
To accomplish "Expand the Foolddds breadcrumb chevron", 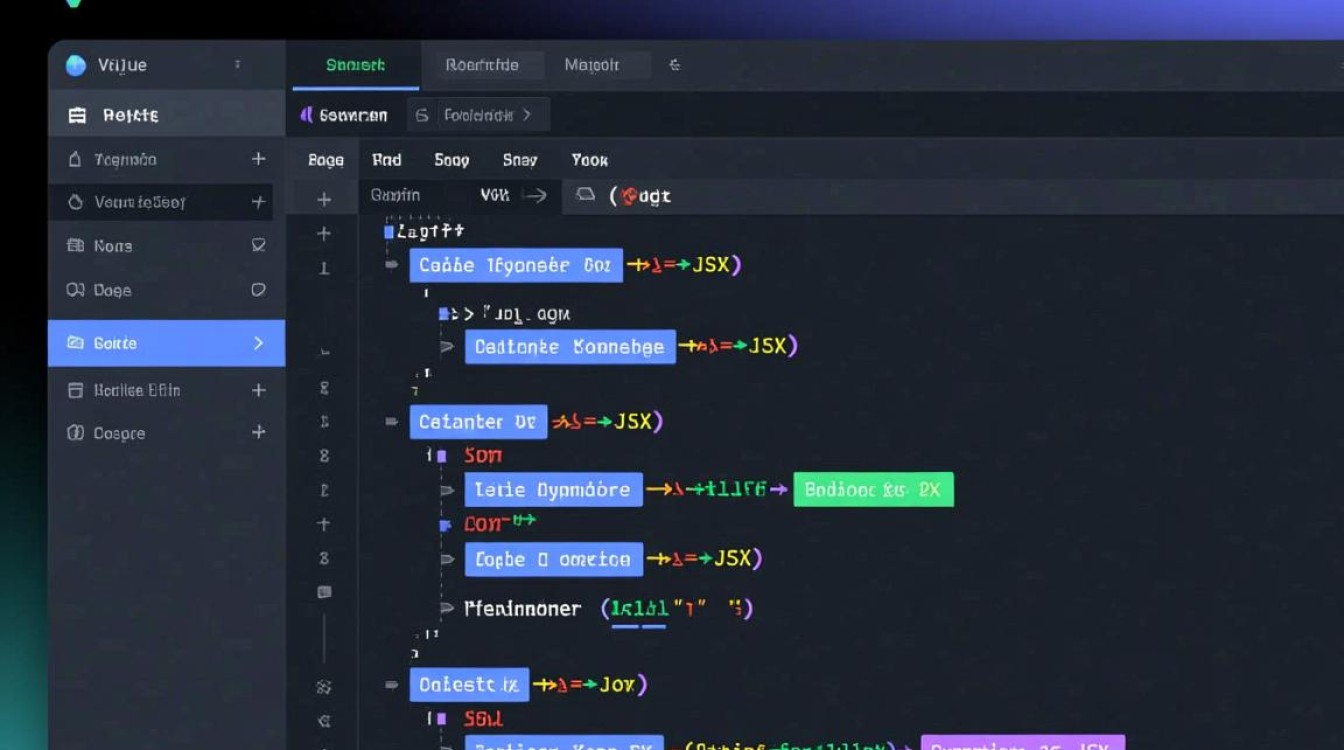I will (527, 115).
